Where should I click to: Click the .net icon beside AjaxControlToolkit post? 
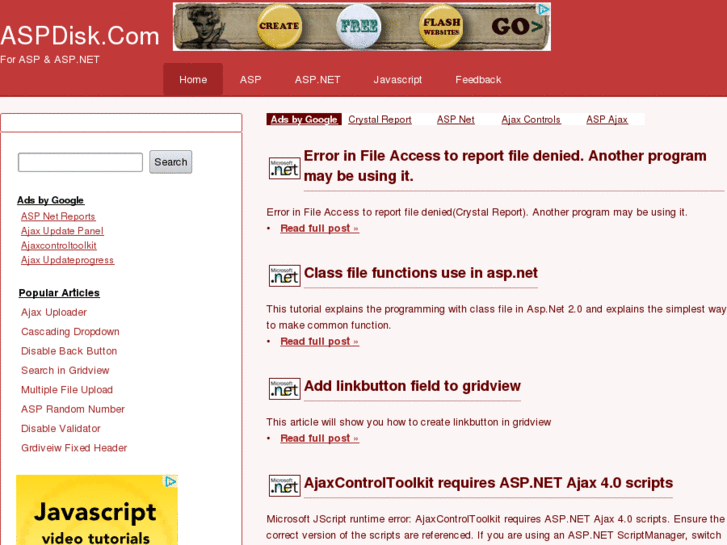(285, 486)
